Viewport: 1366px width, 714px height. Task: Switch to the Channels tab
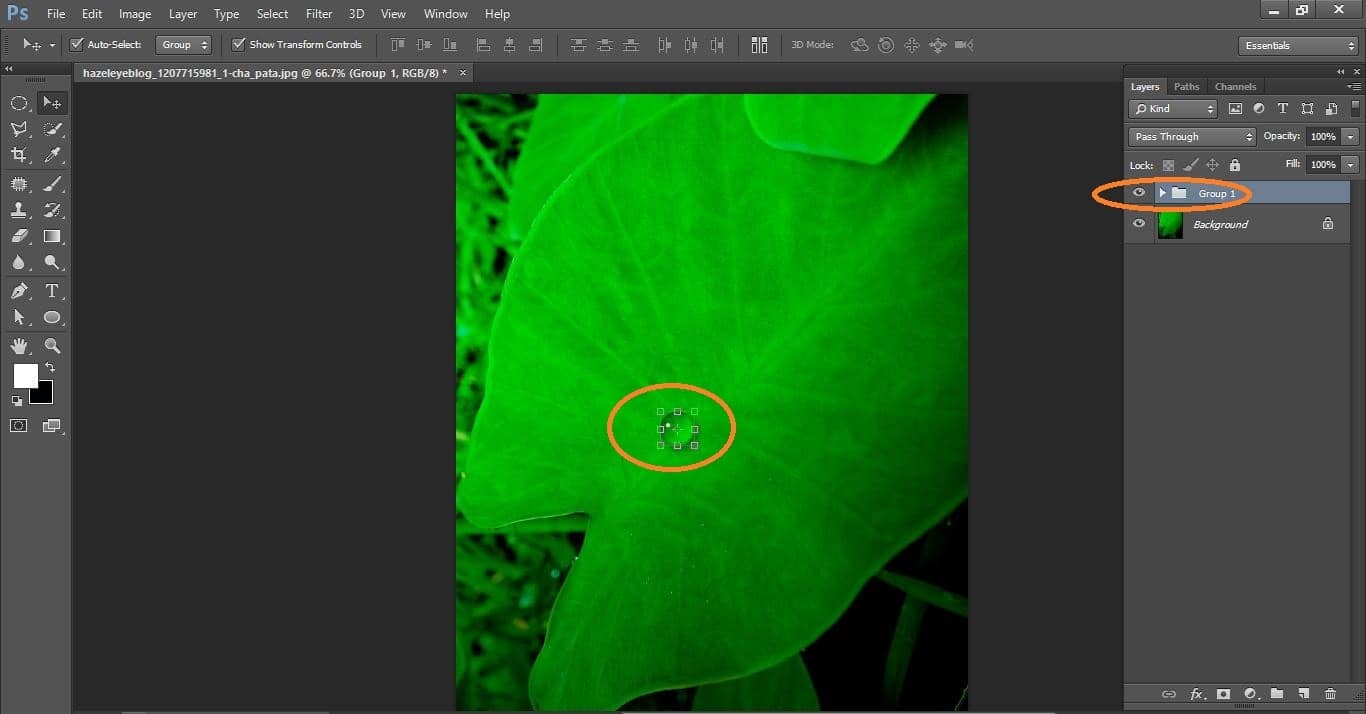pyautogui.click(x=1235, y=86)
